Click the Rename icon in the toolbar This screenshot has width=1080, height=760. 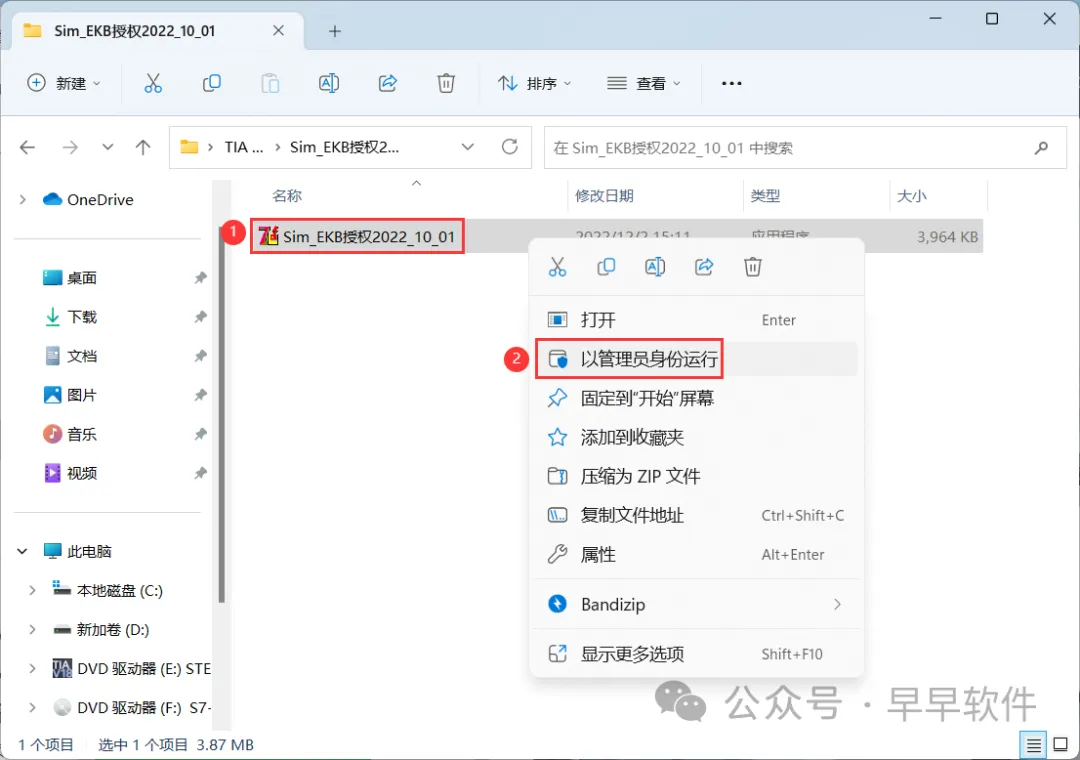pyautogui.click(x=329, y=83)
